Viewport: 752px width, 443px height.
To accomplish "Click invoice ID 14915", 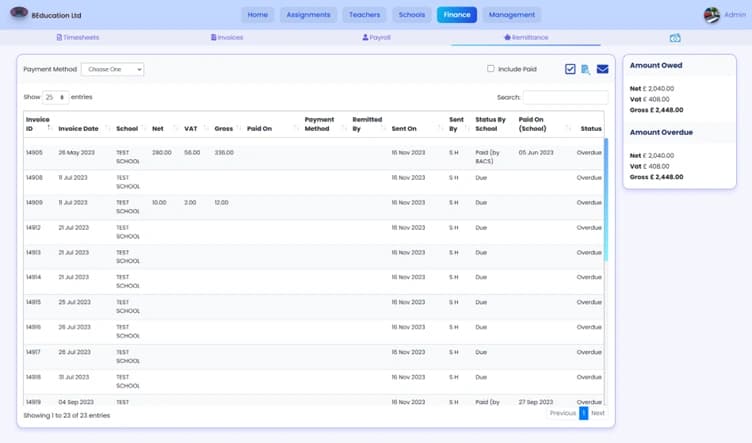I will (34, 302).
